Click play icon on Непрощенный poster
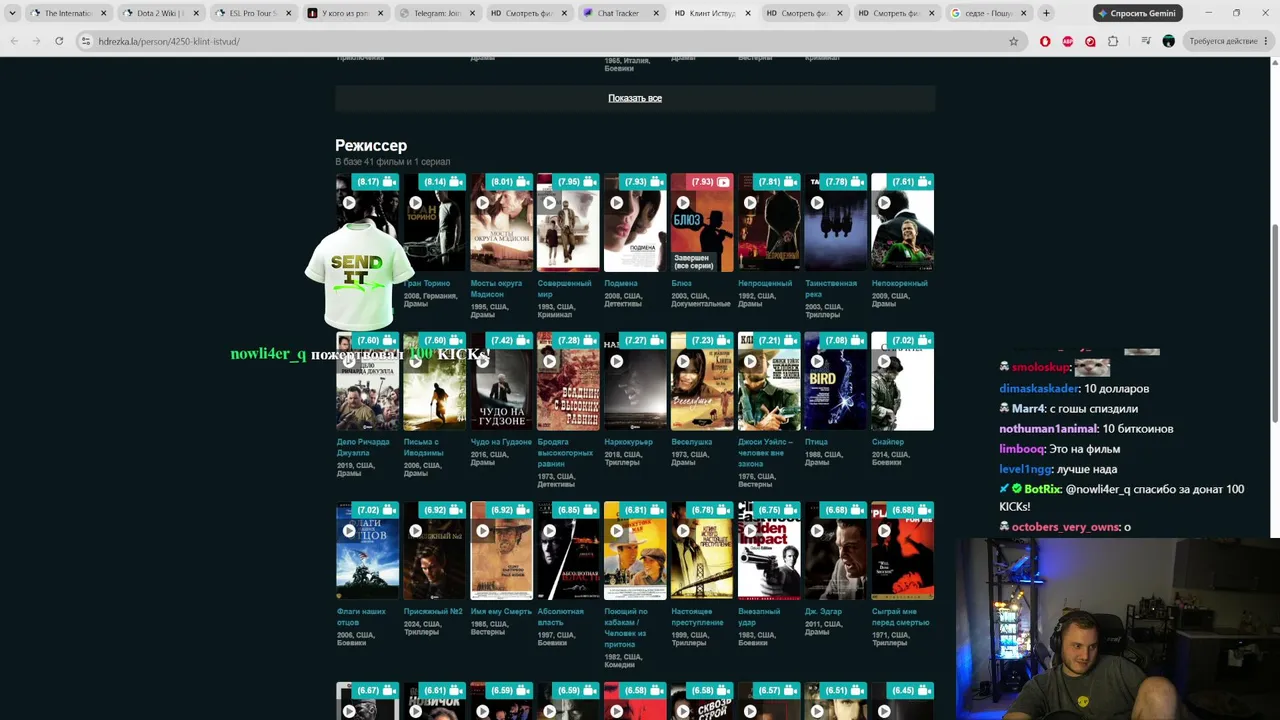This screenshot has width=1280, height=720. tap(750, 203)
